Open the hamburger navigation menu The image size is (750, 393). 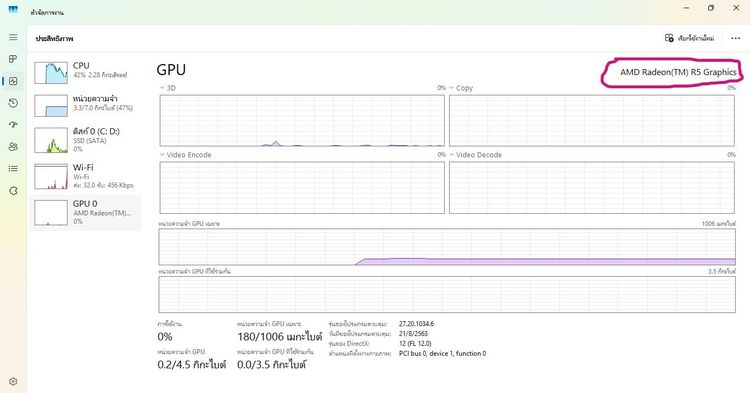pos(13,37)
